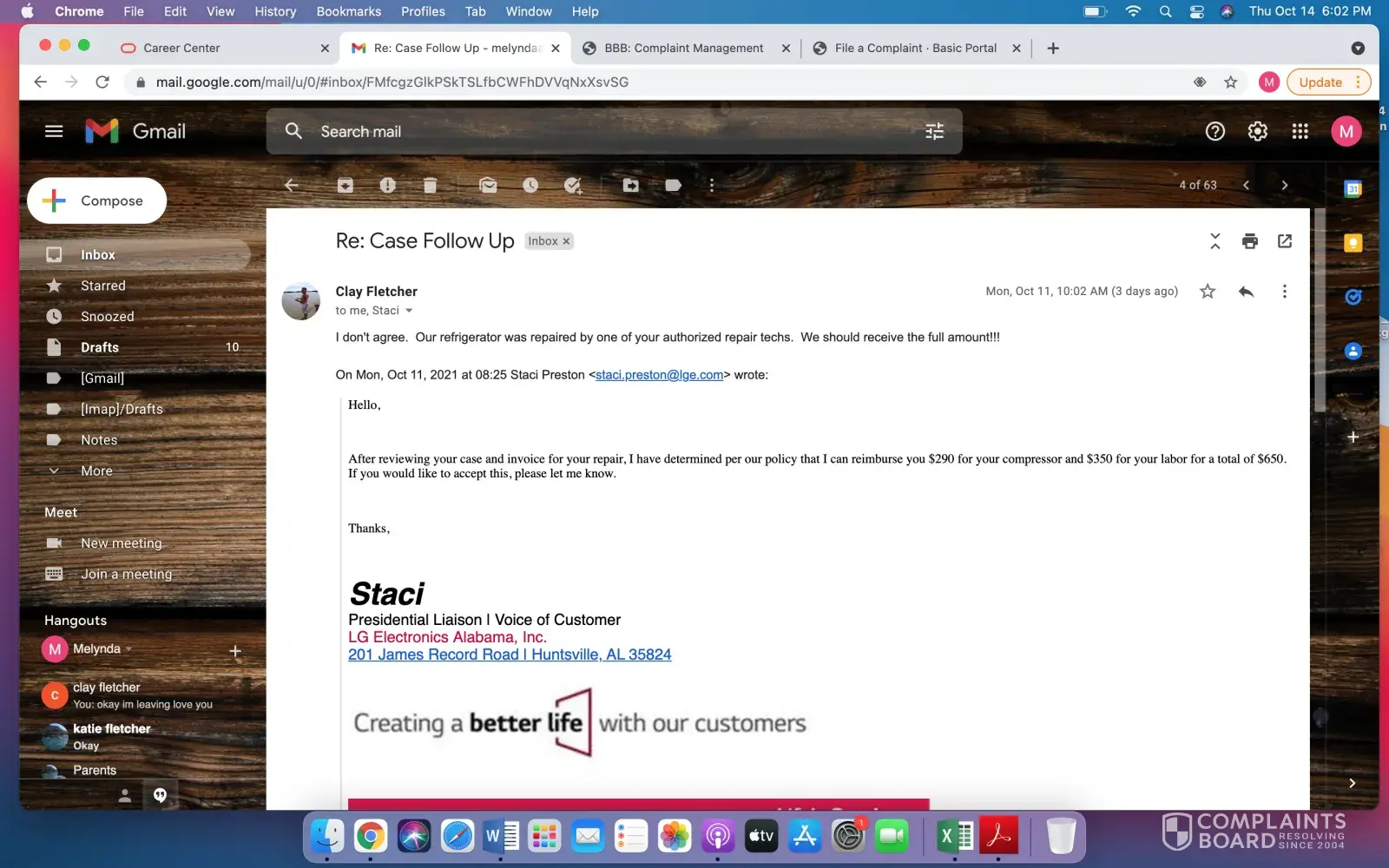
Task: Switch to the BBB: Complaint Management tab
Action: click(683, 48)
